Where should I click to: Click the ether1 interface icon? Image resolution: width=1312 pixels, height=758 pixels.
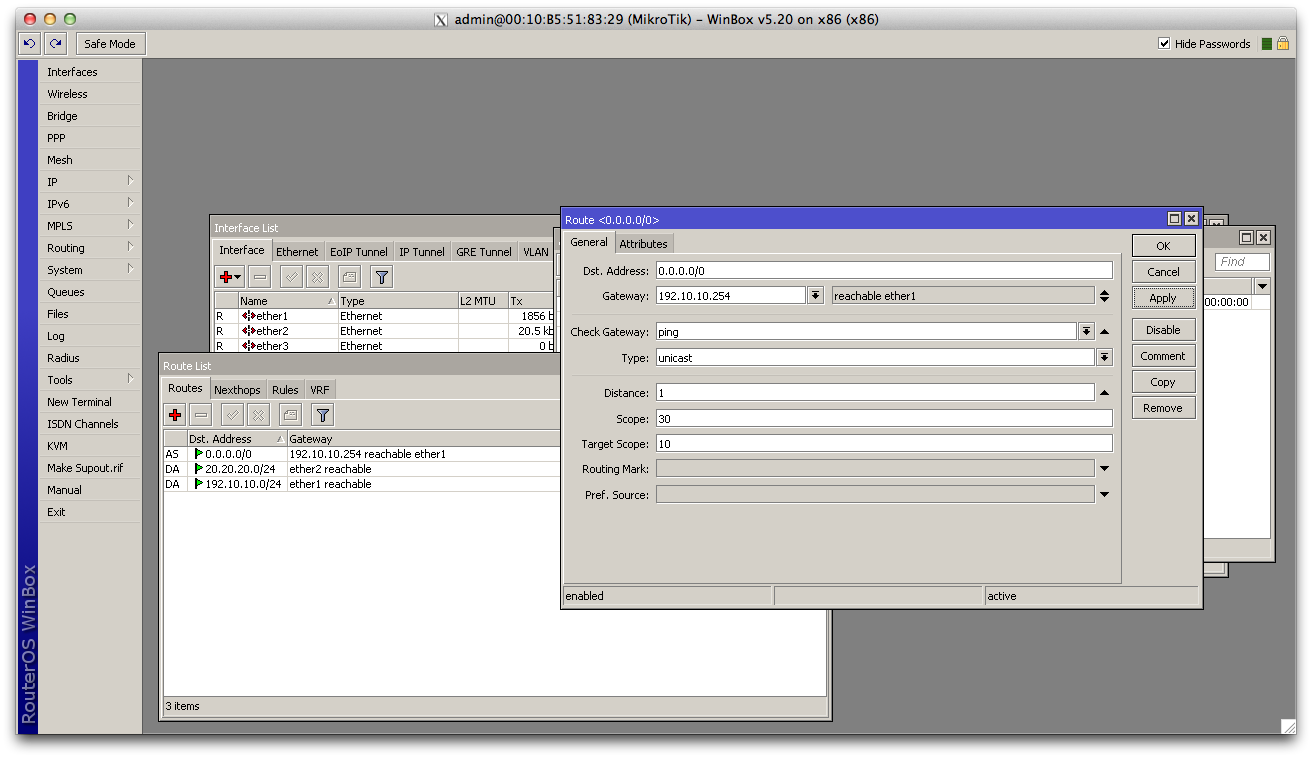point(248,316)
